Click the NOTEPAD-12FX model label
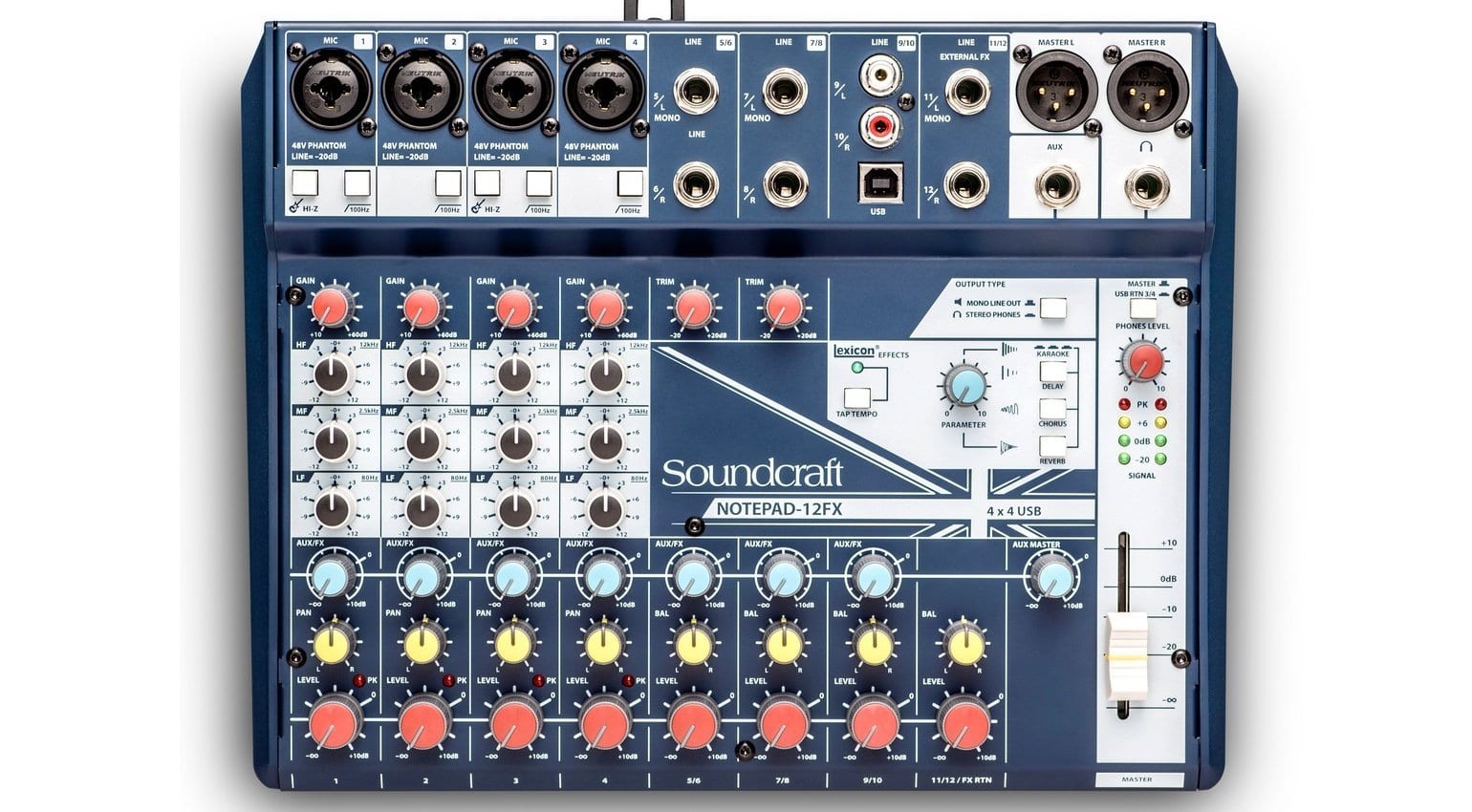Viewport: 1472px width, 812px height. tap(779, 509)
